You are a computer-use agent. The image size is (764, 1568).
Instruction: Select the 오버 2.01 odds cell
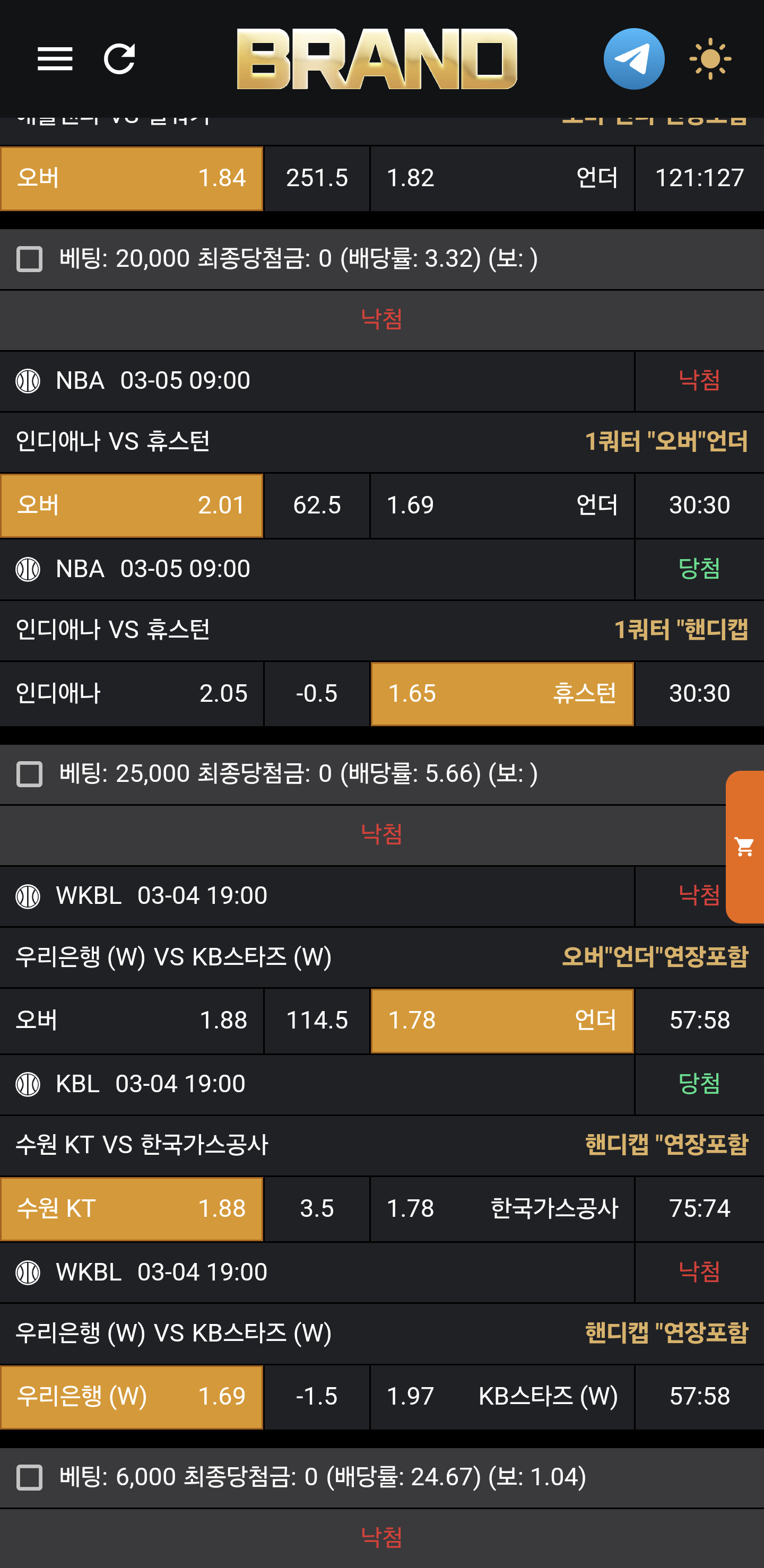pos(132,505)
